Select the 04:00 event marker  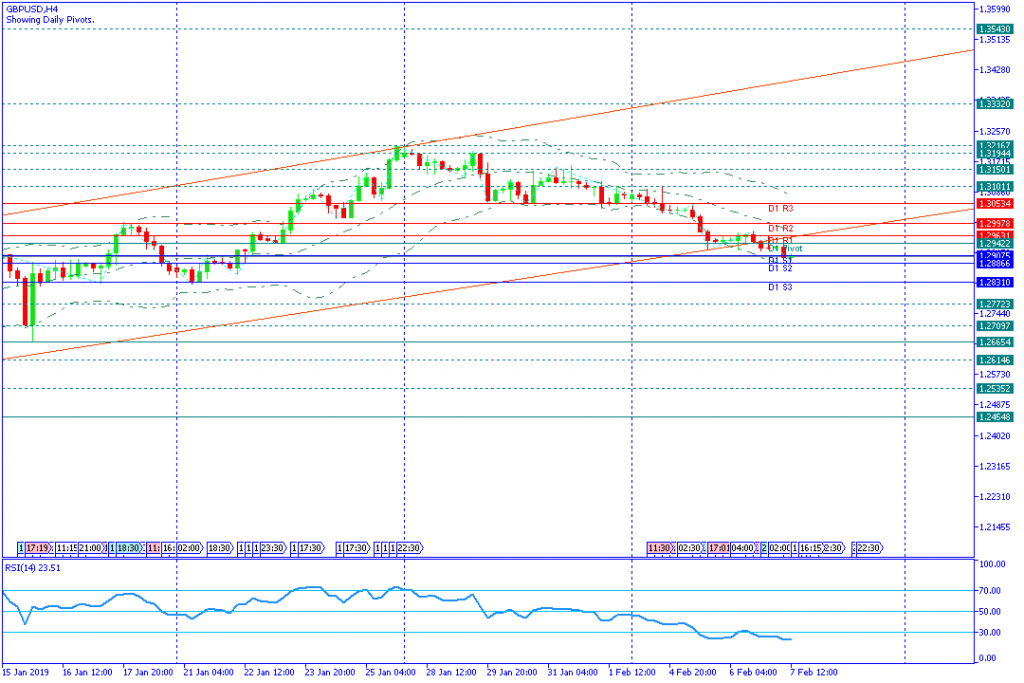click(743, 548)
